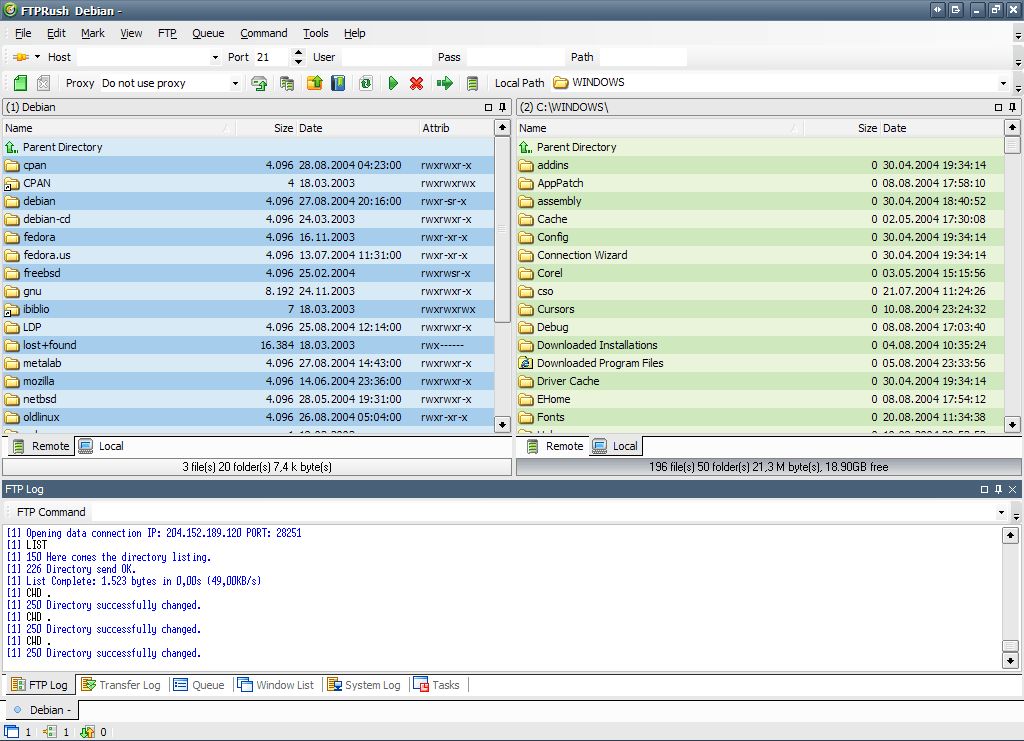1024x741 pixels.
Task: Open the Tools menu
Action: pos(315,33)
